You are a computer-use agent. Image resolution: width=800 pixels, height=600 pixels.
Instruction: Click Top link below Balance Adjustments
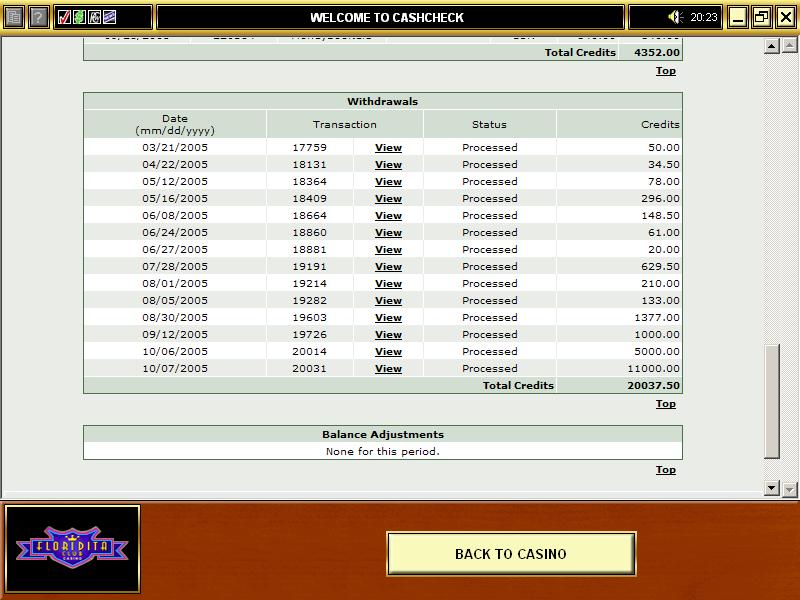665,470
